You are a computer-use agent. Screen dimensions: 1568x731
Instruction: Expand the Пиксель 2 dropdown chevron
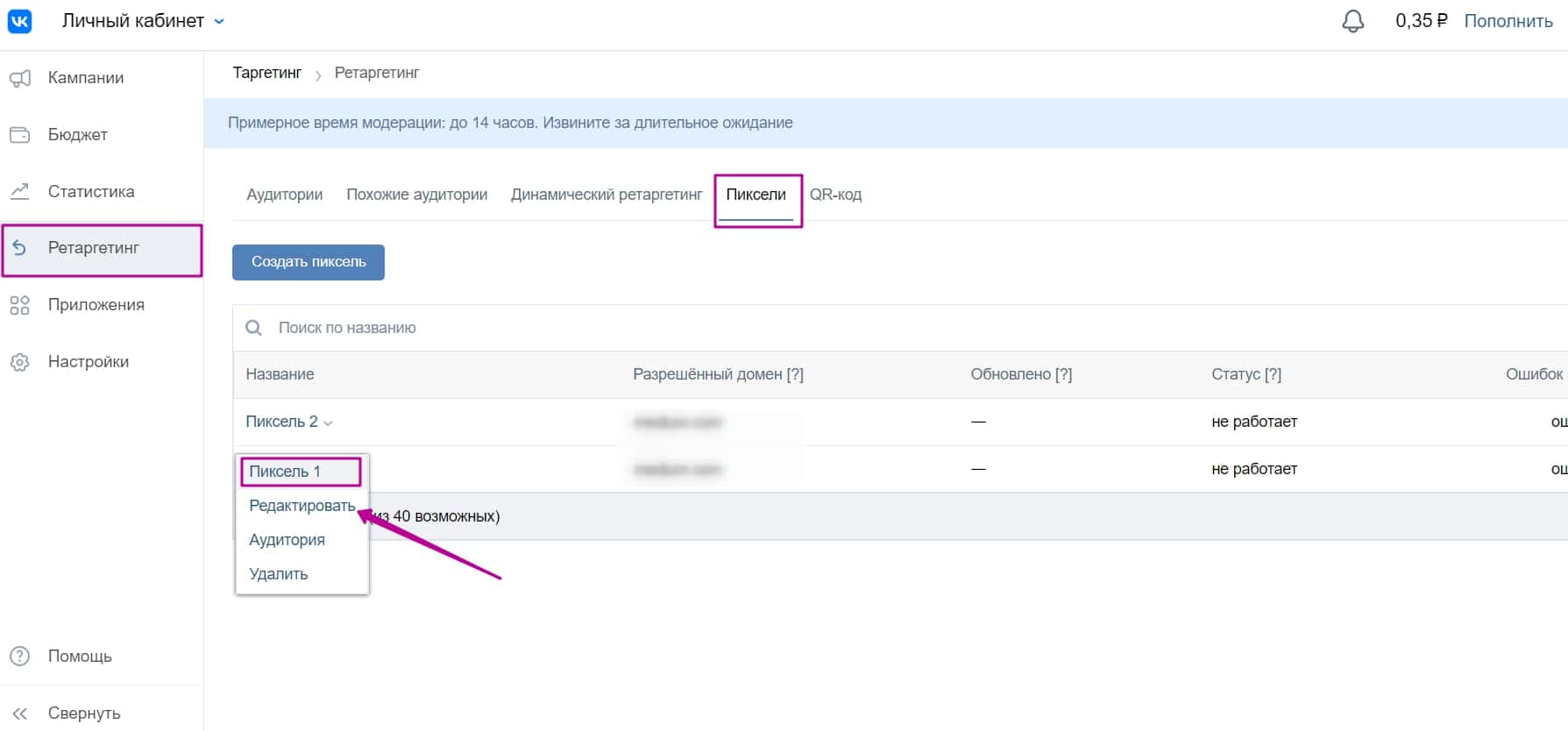(328, 422)
